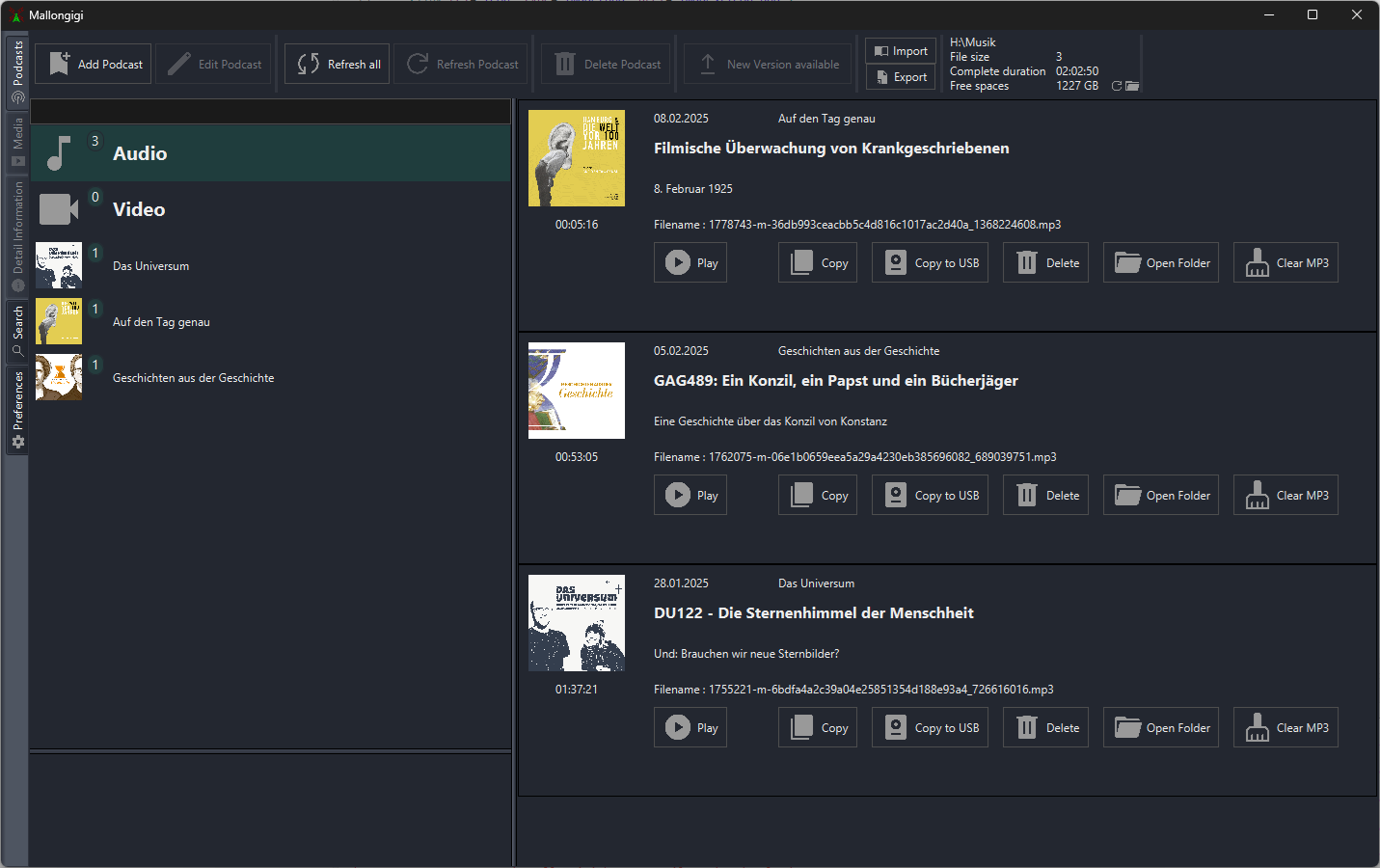This screenshot has width=1380, height=868.
Task: Refresh all podcasts
Action: point(338,65)
